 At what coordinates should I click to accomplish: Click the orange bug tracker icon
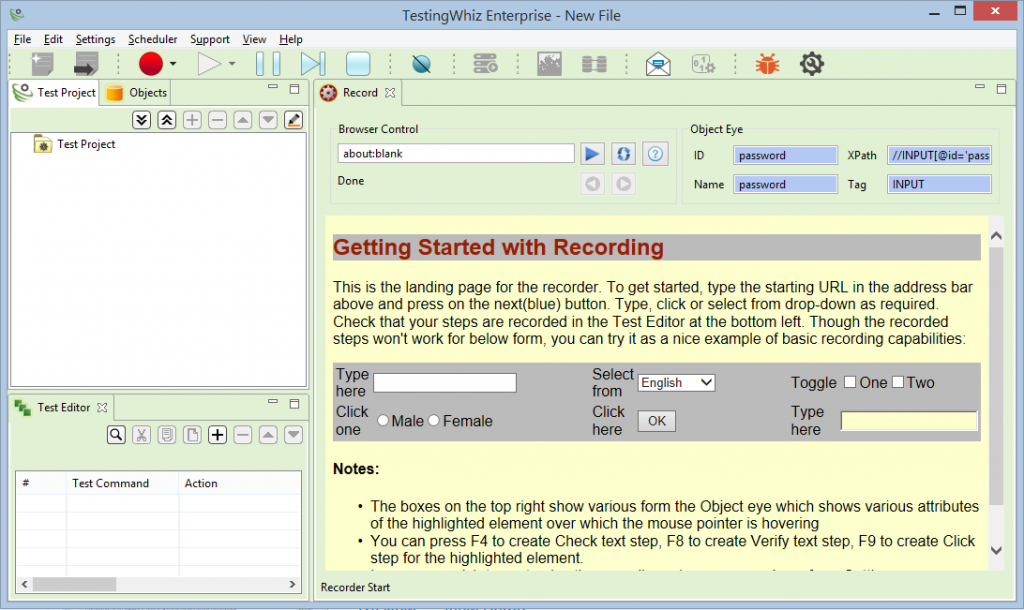[767, 64]
